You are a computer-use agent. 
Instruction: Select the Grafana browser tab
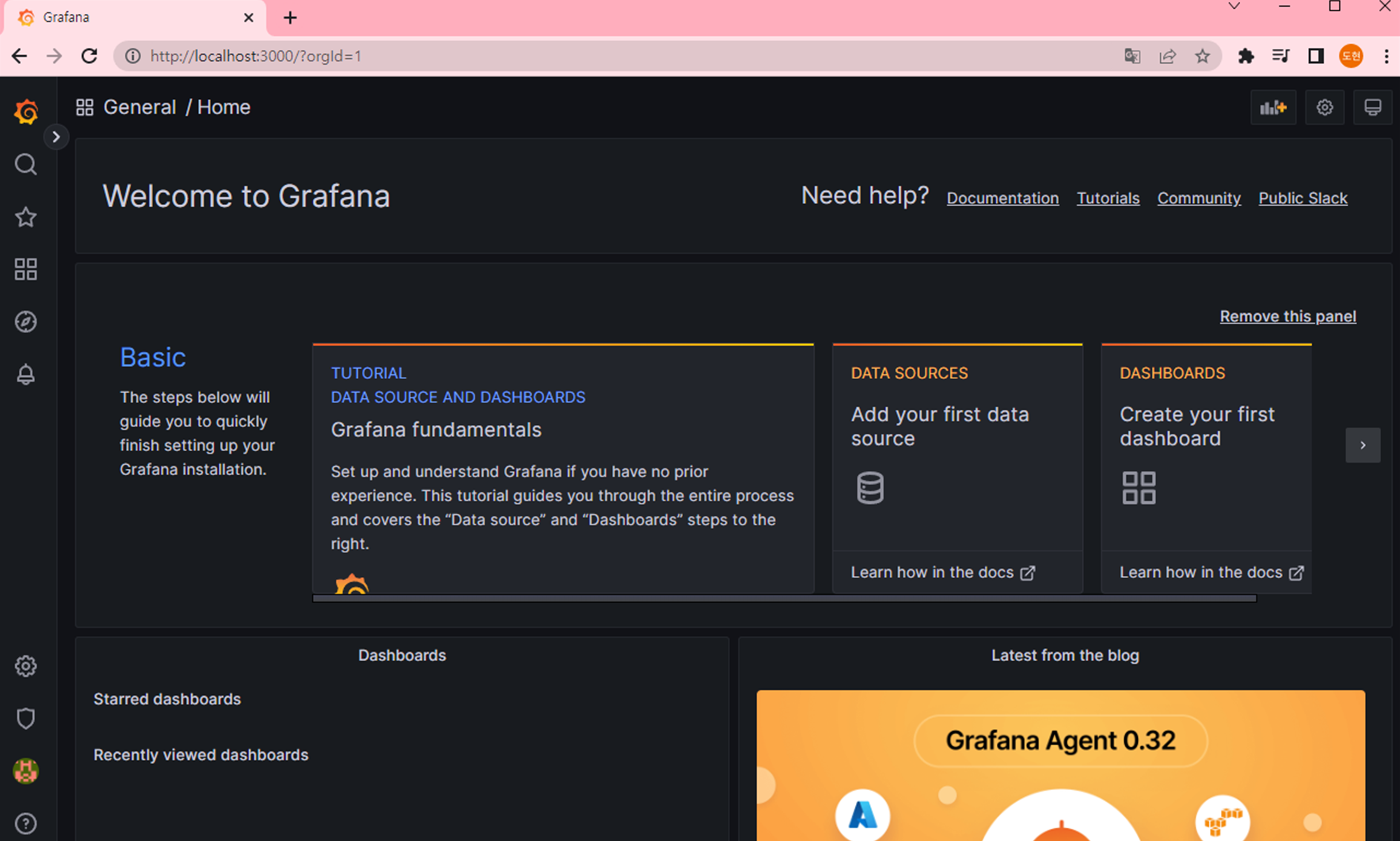(135, 18)
